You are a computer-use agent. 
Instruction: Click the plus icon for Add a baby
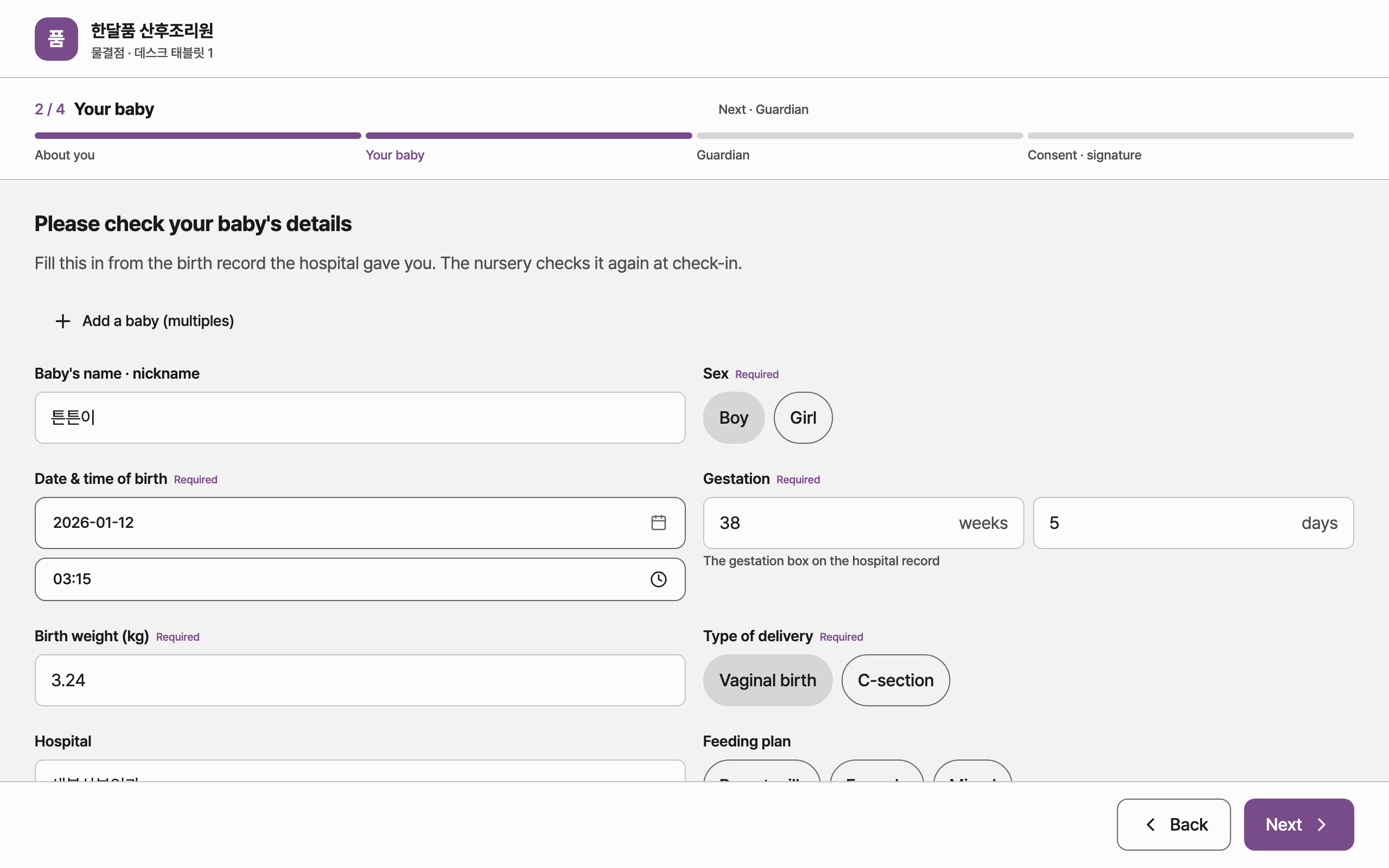[62, 321]
